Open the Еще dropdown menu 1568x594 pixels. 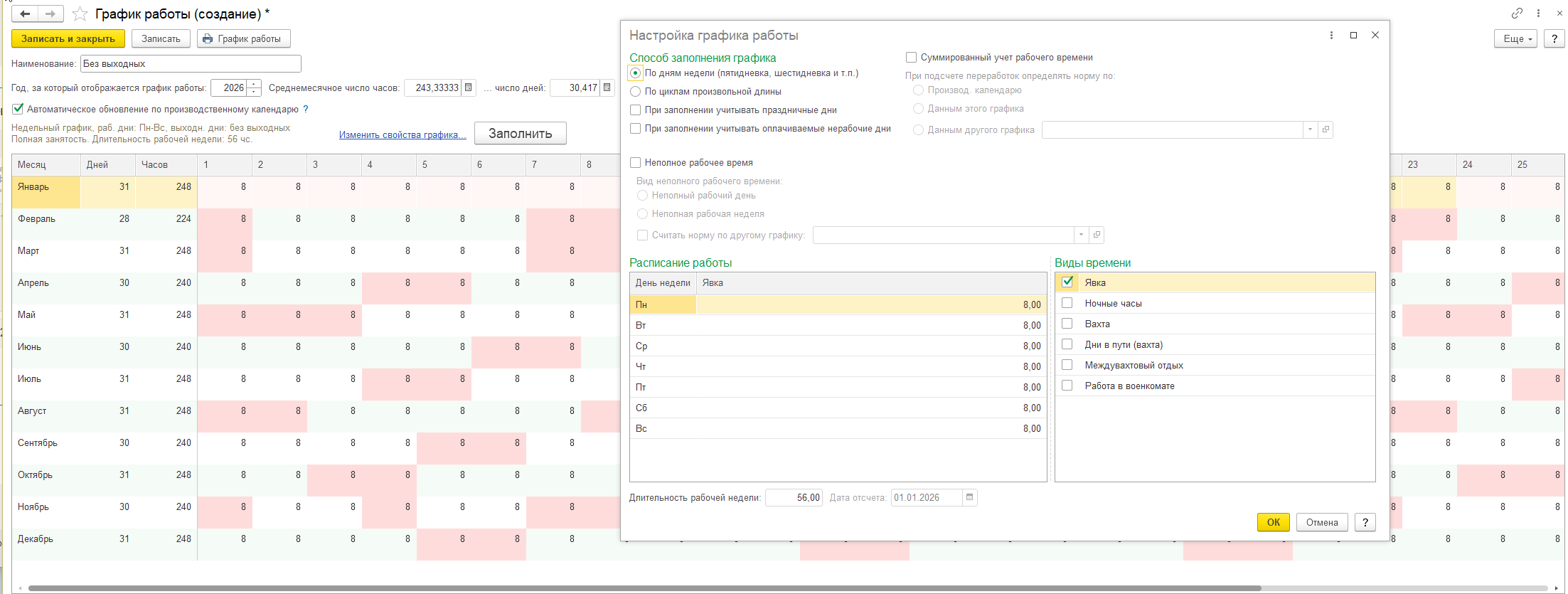point(1516,38)
